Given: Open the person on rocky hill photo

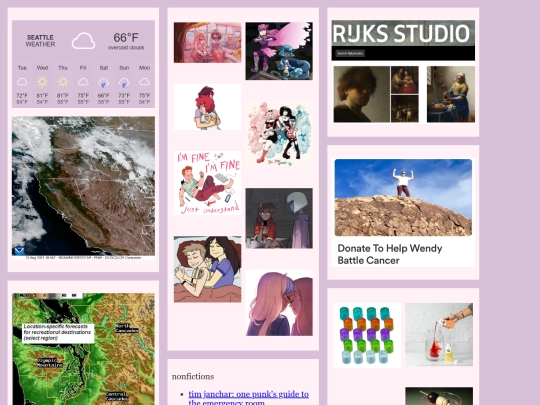Looking at the screenshot, I should coord(403,198).
